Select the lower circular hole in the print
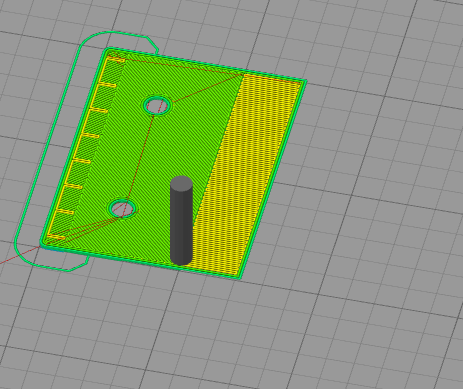Image resolution: width=463 pixels, height=389 pixels. tap(122, 209)
